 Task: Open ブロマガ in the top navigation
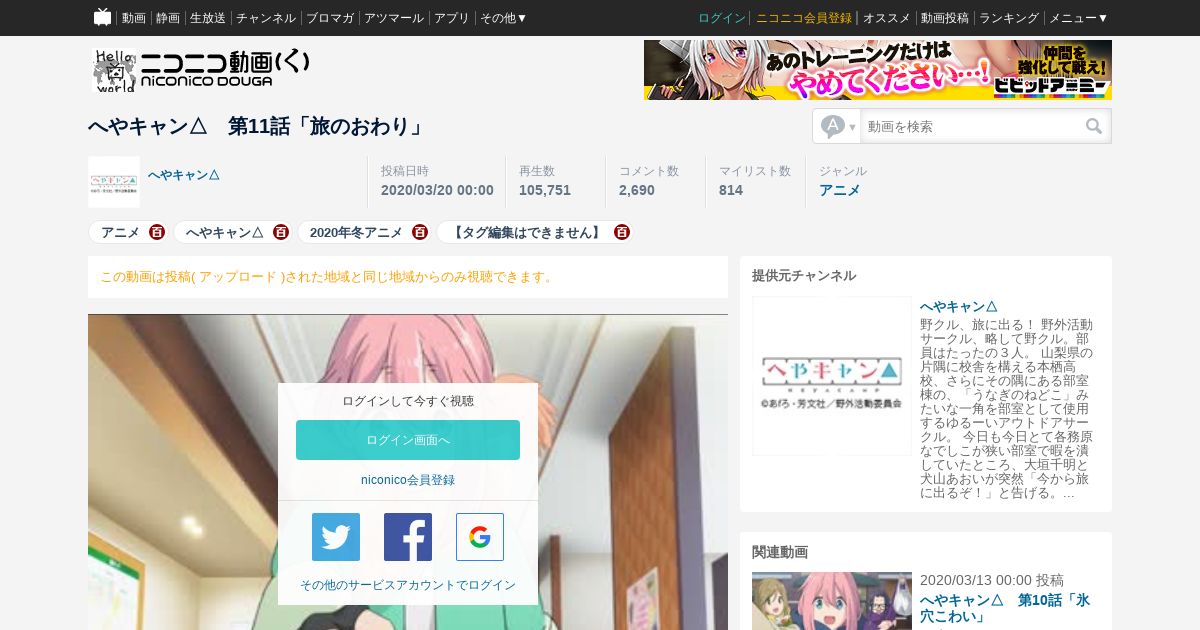(330, 18)
